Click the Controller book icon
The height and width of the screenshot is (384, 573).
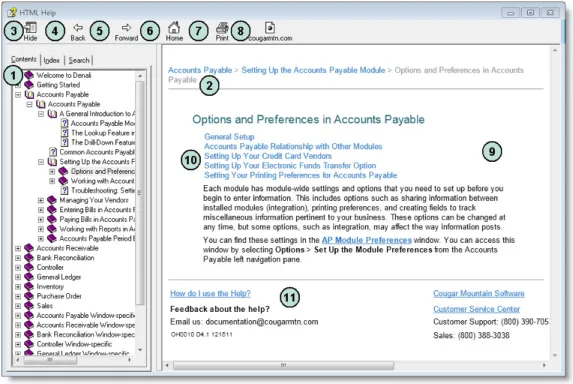pos(29,267)
